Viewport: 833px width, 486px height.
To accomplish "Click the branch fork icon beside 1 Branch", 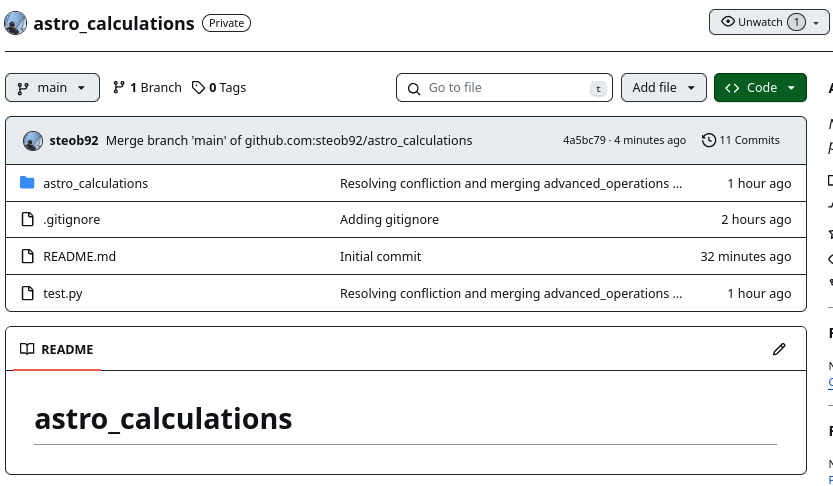I will pos(119,87).
